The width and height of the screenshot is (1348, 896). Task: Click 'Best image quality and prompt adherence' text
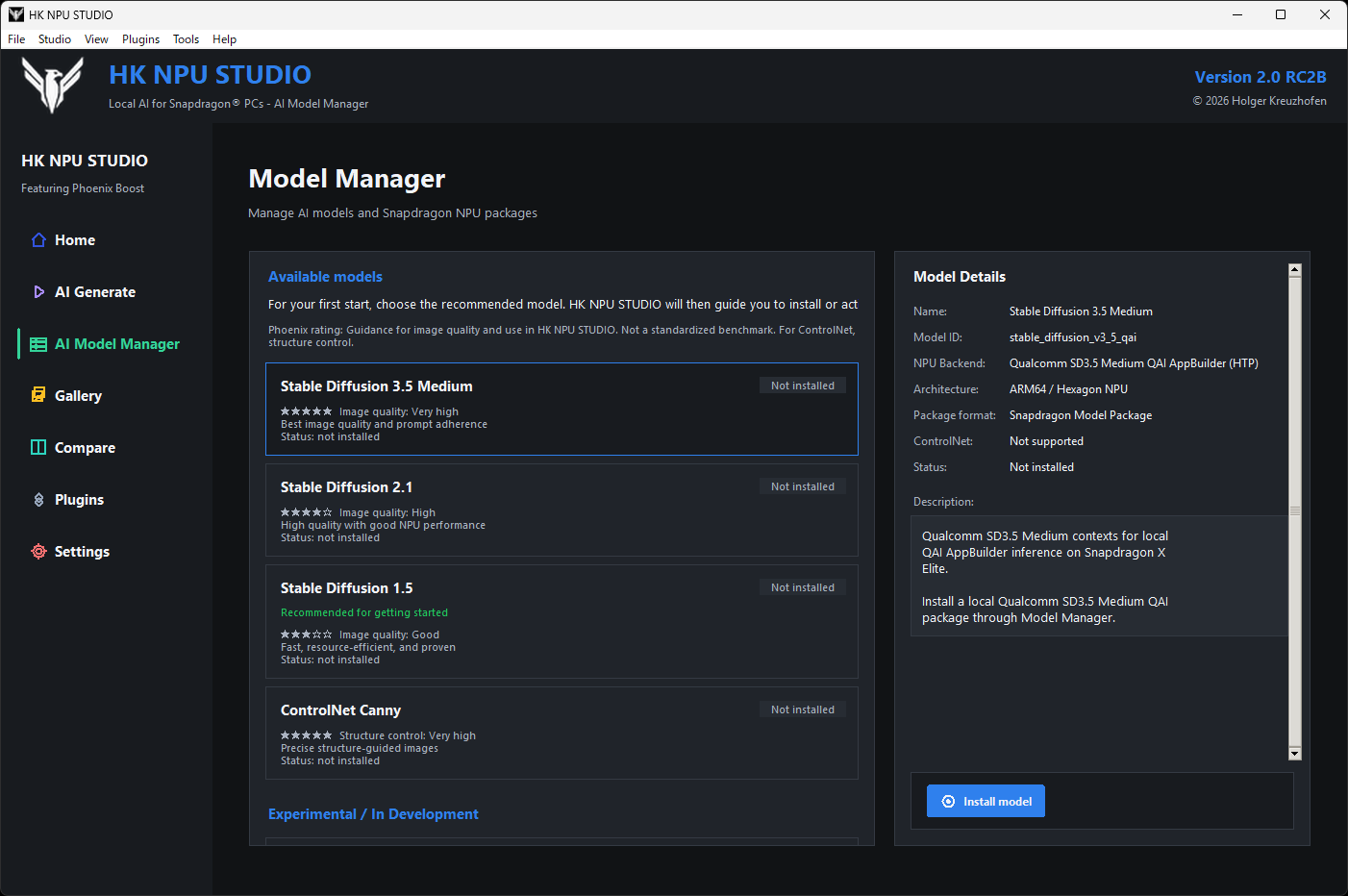click(x=384, y=424)
